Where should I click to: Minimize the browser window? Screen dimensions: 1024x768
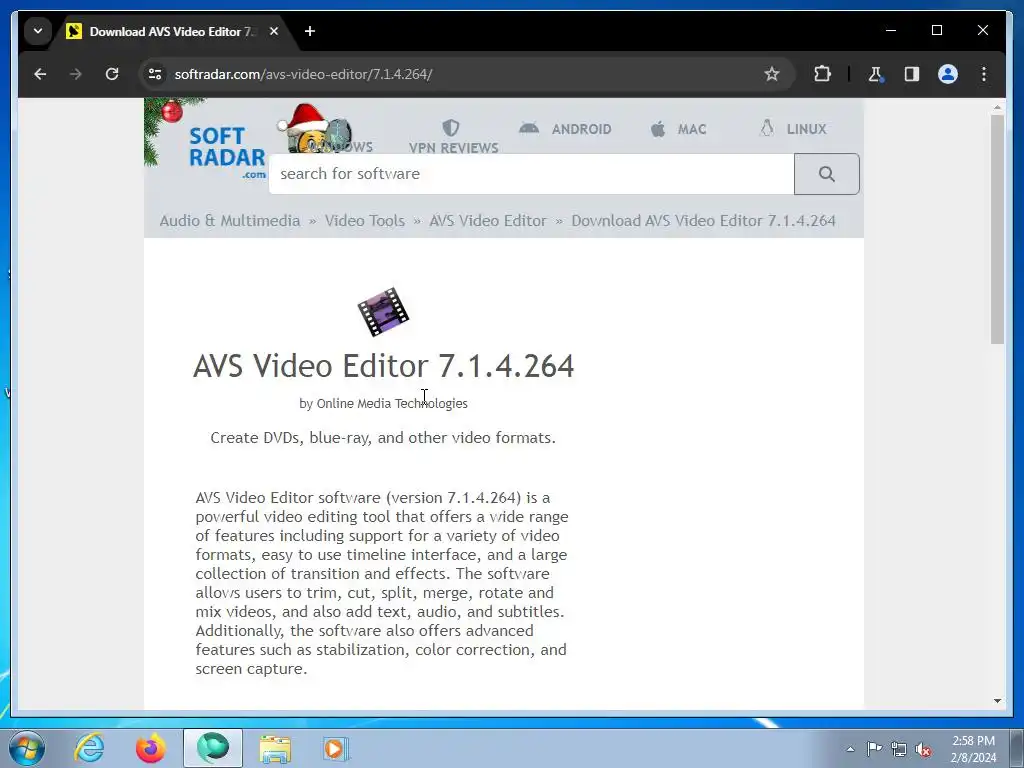(891, 30)
